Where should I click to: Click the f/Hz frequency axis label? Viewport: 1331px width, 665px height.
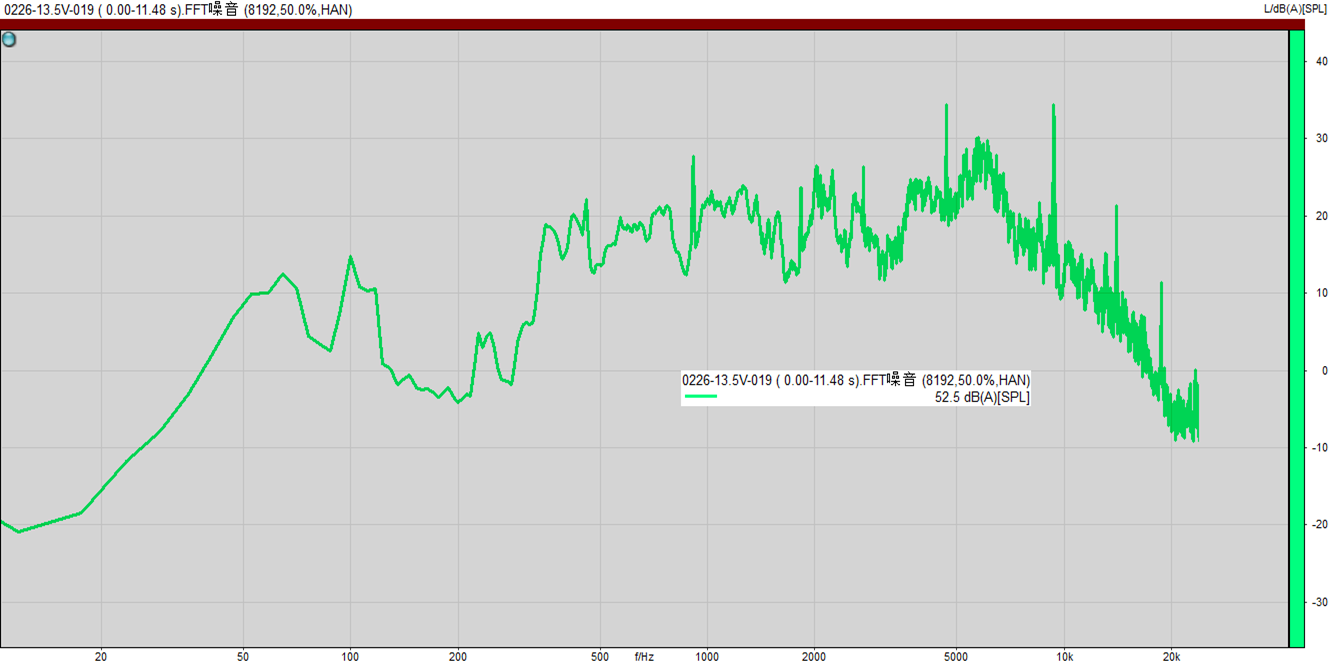click(x=644, y=657)
